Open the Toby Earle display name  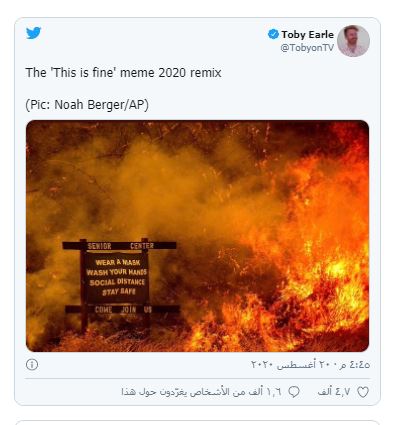pyautogui.click(x=307, y=34)
